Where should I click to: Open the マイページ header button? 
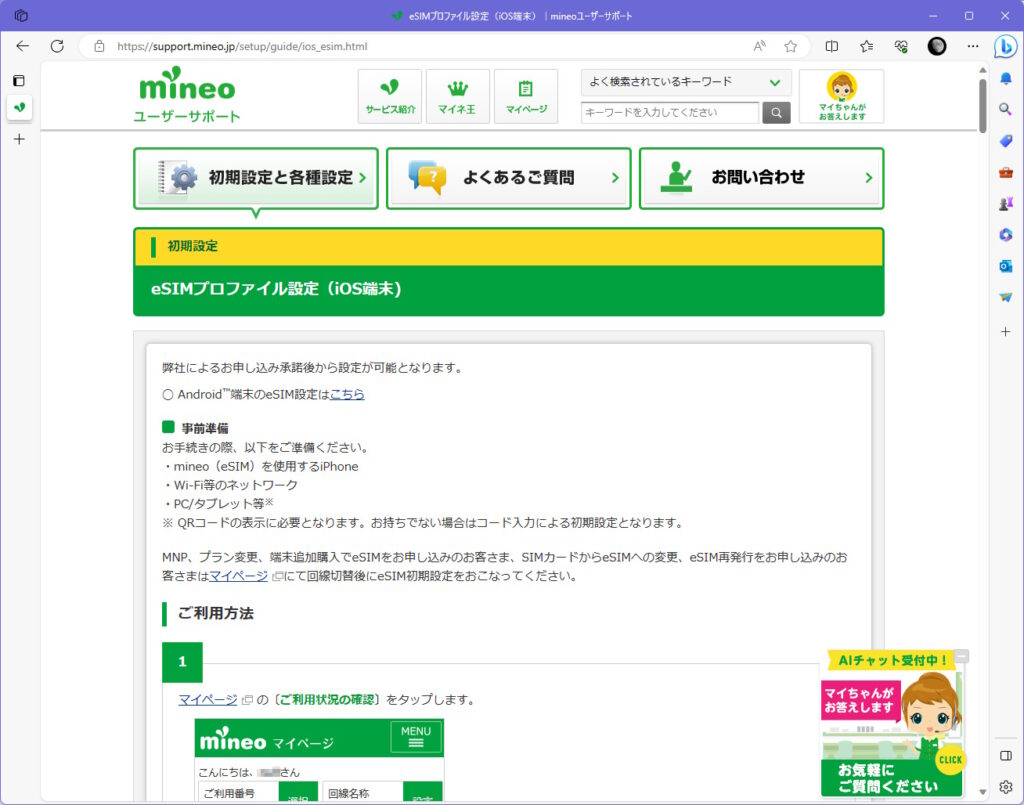tap(526, 96)
